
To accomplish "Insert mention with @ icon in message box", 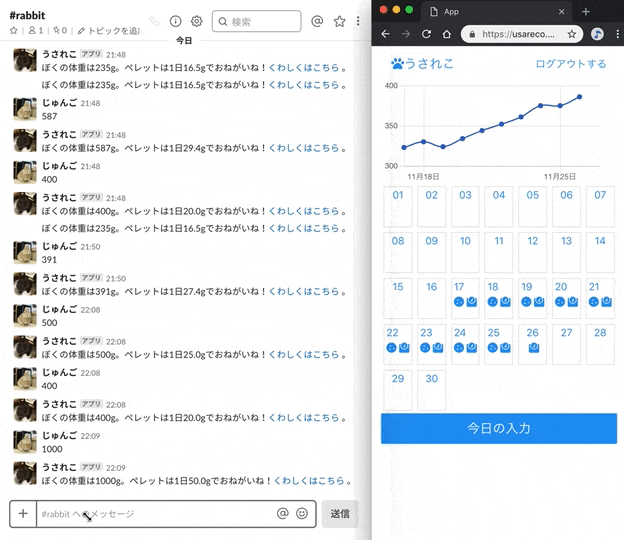I will (x=283, y=514).
